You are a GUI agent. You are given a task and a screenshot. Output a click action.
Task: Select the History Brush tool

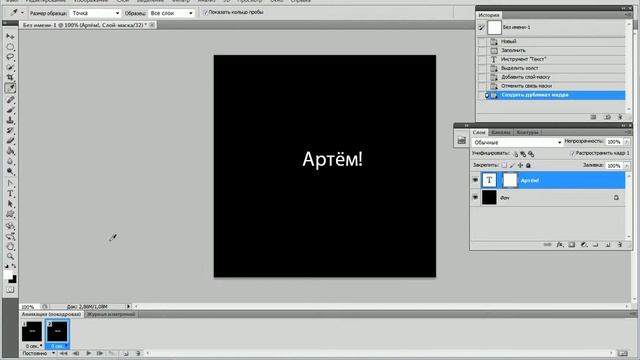[10, 130]
